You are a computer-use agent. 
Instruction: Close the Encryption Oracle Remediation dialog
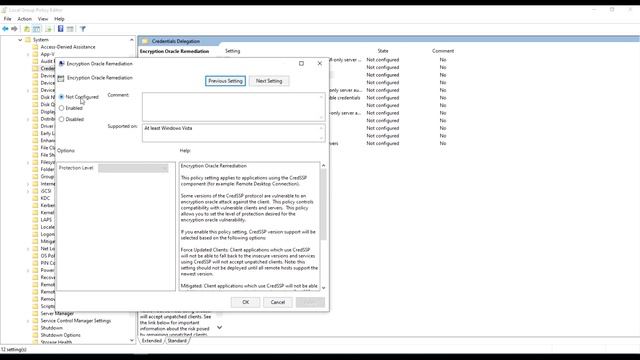pyautogui.click(x=320, y=63)
